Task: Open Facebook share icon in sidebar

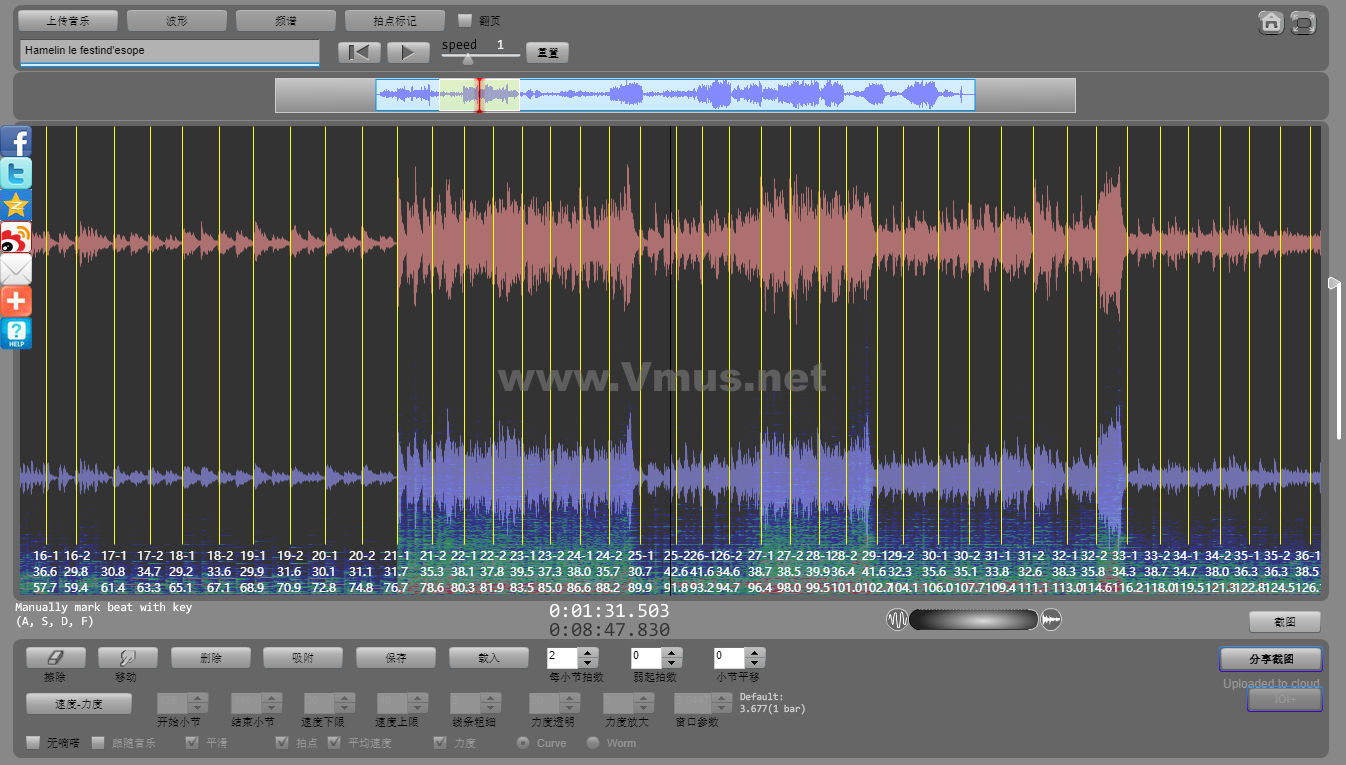Action: [16, 141]
